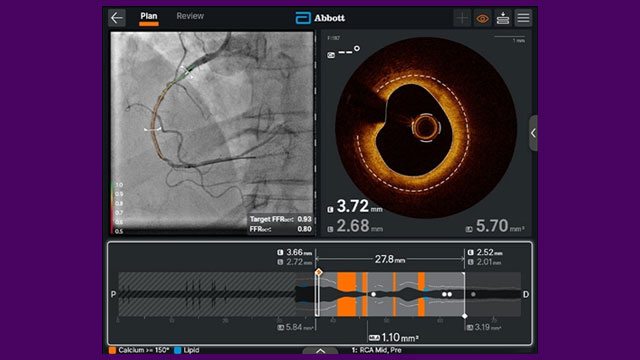Select the crosshair add tool icon
Viewport: 640px width, 360px height.
point(462,18)
